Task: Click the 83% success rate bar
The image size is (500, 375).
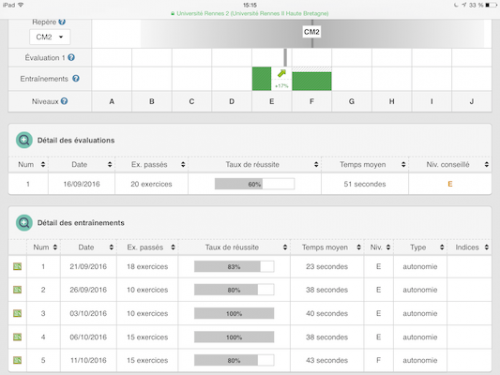Action: (234, 267)
